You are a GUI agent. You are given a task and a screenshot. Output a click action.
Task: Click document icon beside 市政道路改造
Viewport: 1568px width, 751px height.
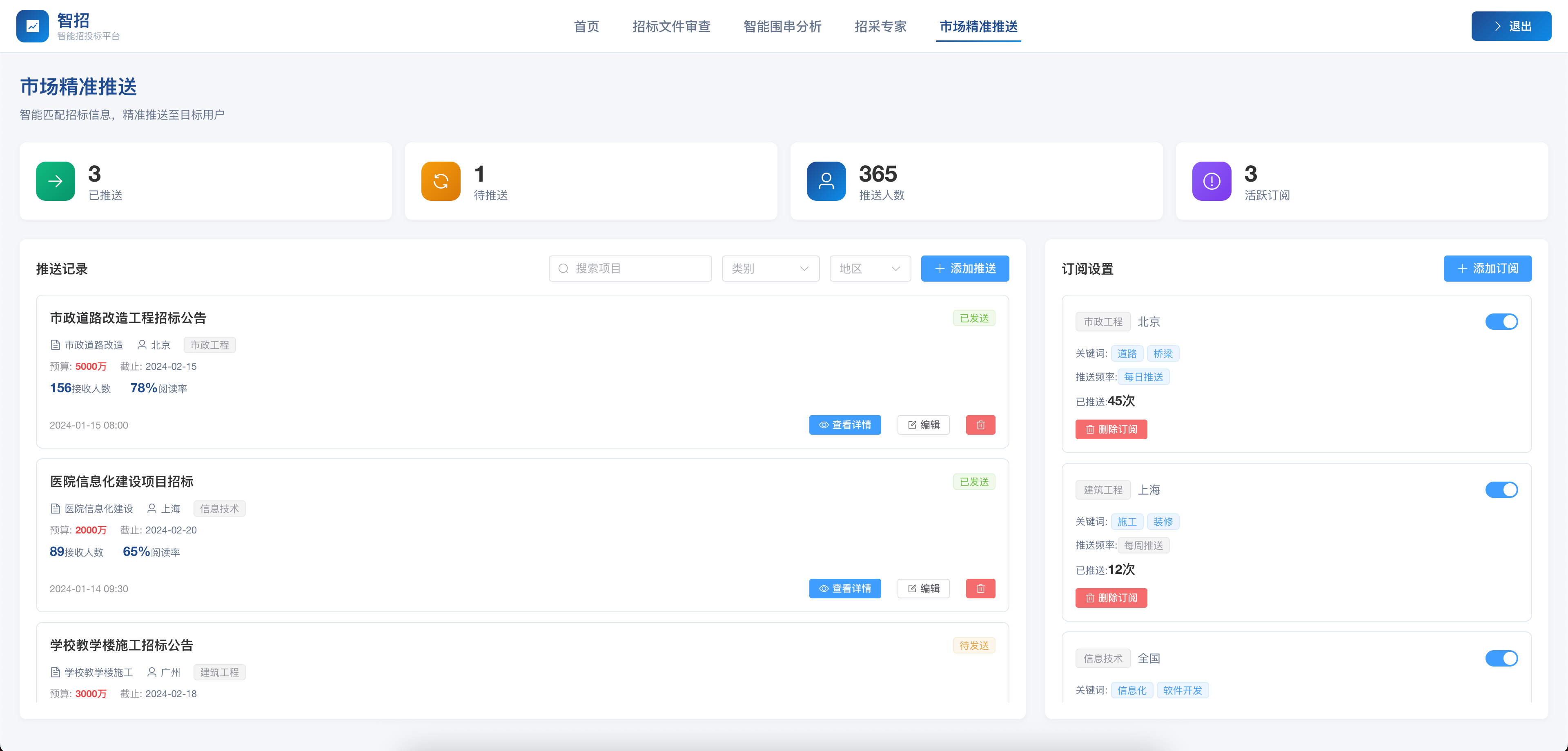pos(56,345)
